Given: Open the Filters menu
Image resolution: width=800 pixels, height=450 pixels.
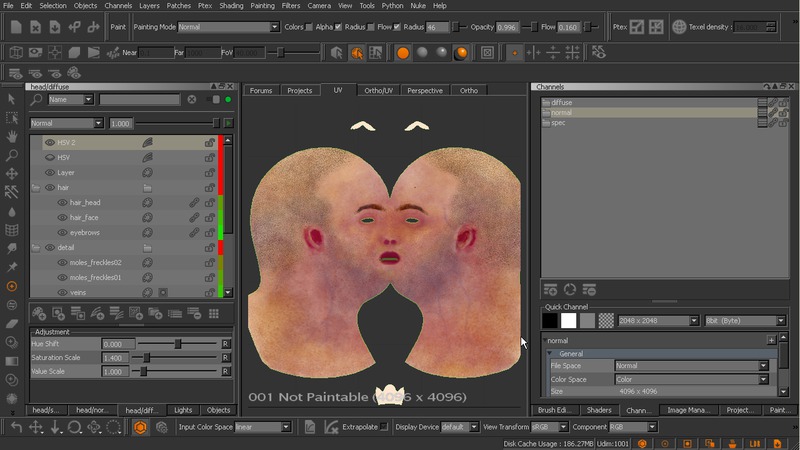Looking at the screenshot, I should [290, 6].
